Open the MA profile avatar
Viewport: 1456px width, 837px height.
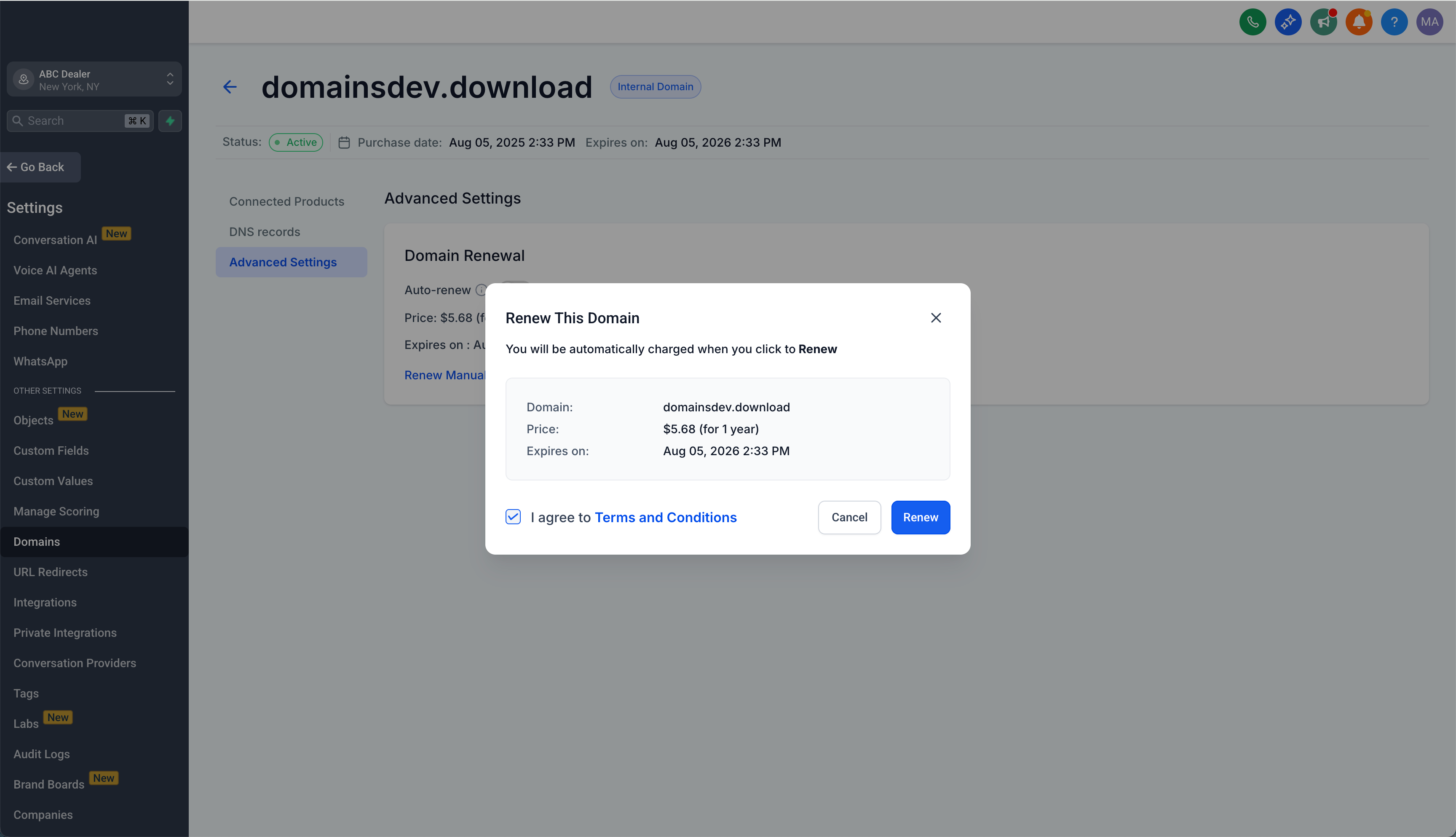[1430, 22]
